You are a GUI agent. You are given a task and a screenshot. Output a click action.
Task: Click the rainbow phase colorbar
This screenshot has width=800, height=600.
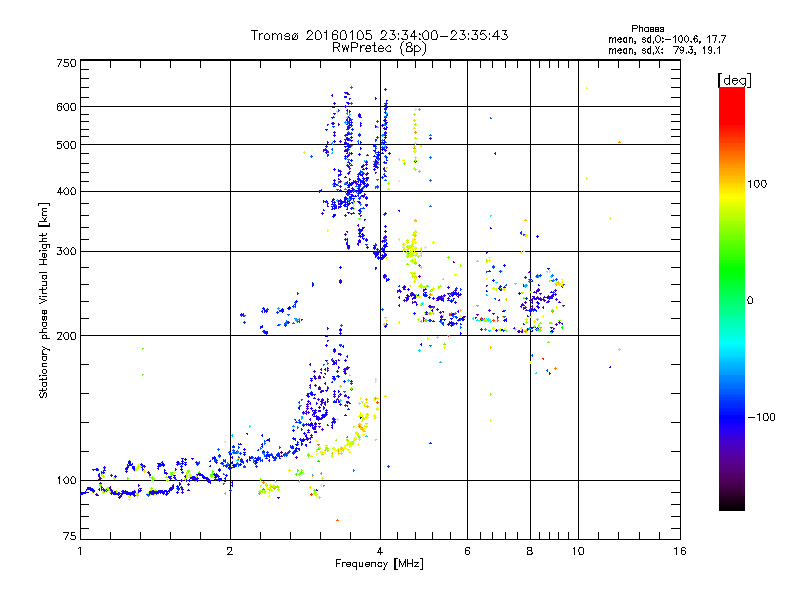732,299
